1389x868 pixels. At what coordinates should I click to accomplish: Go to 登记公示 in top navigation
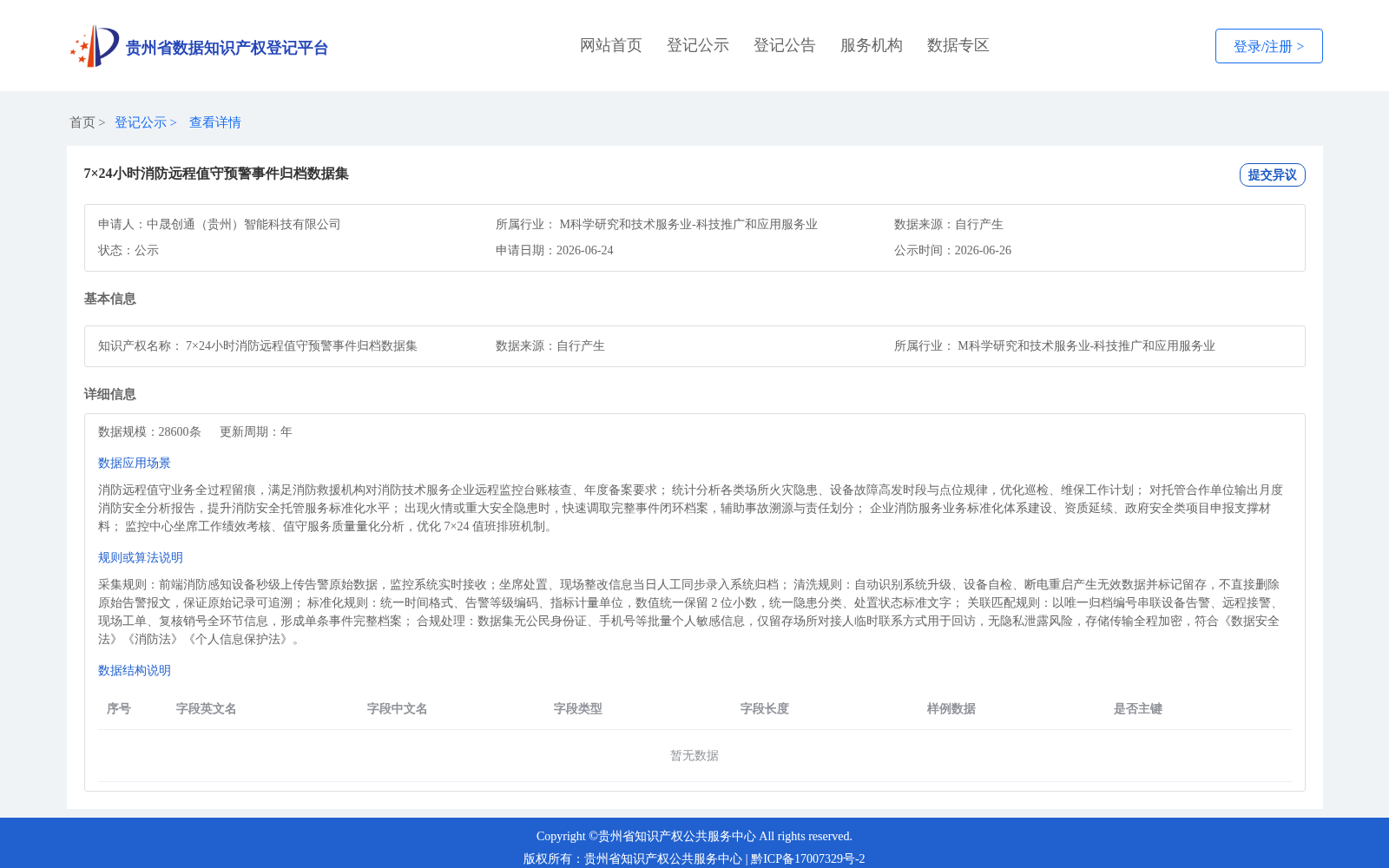point(698,45)
